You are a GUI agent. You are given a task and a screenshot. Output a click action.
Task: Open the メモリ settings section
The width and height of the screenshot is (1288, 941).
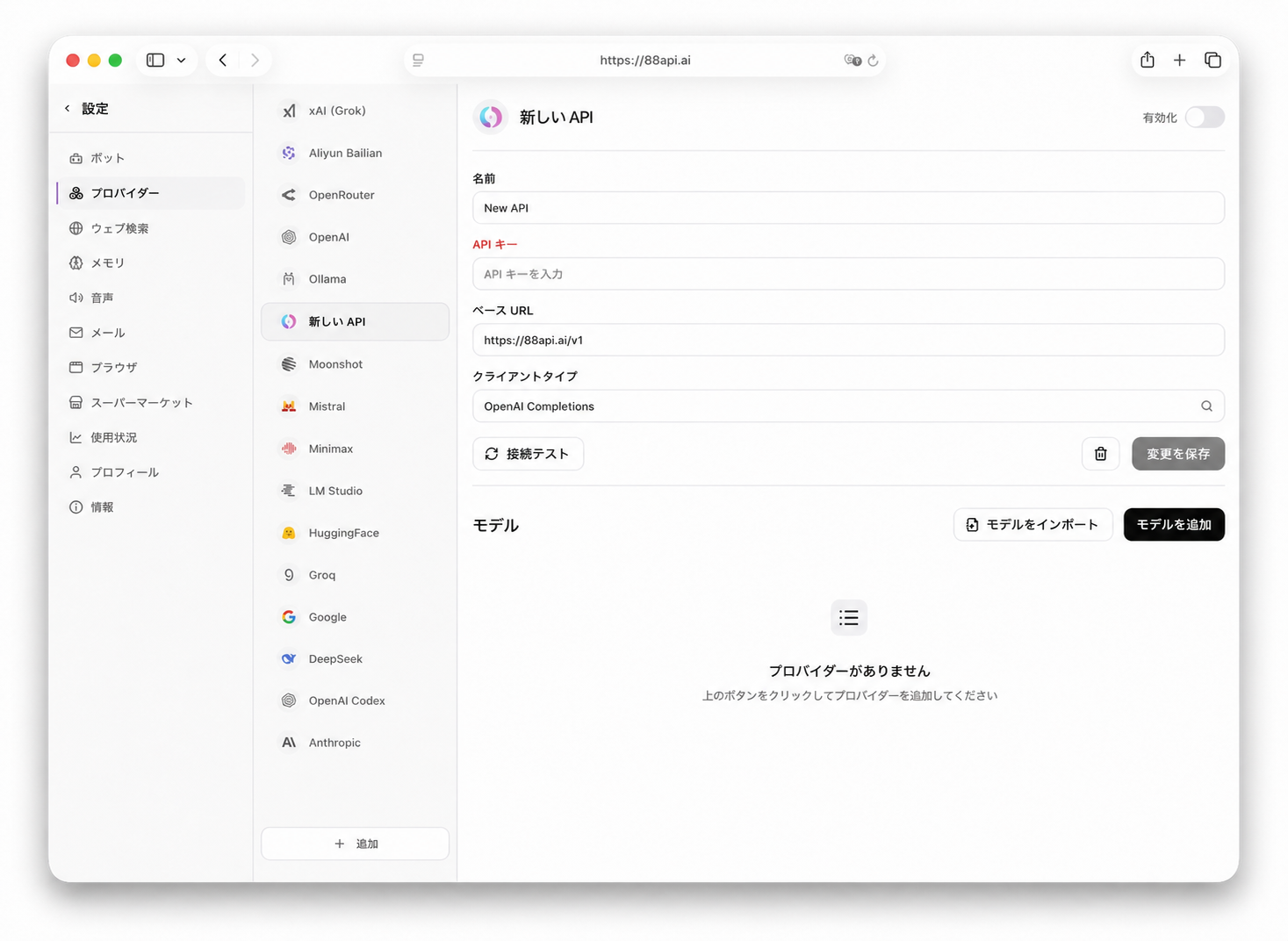(151, 262)
